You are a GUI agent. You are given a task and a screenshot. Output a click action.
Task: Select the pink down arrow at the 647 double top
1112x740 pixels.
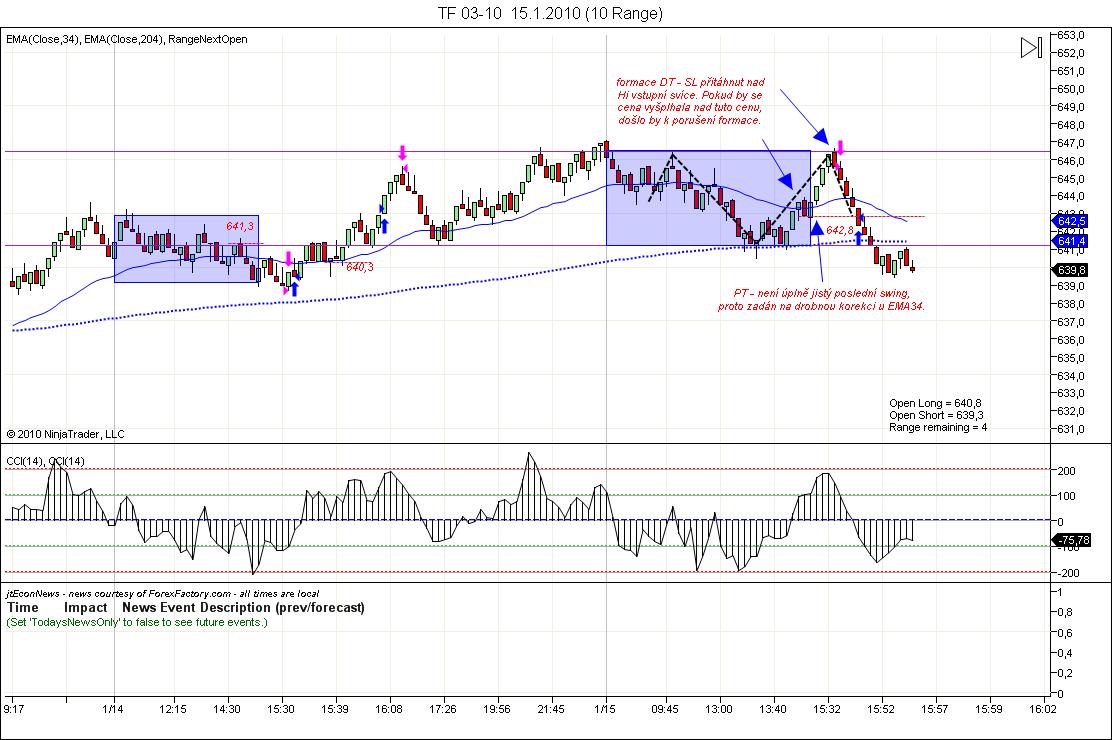click(x=841, y=148)
